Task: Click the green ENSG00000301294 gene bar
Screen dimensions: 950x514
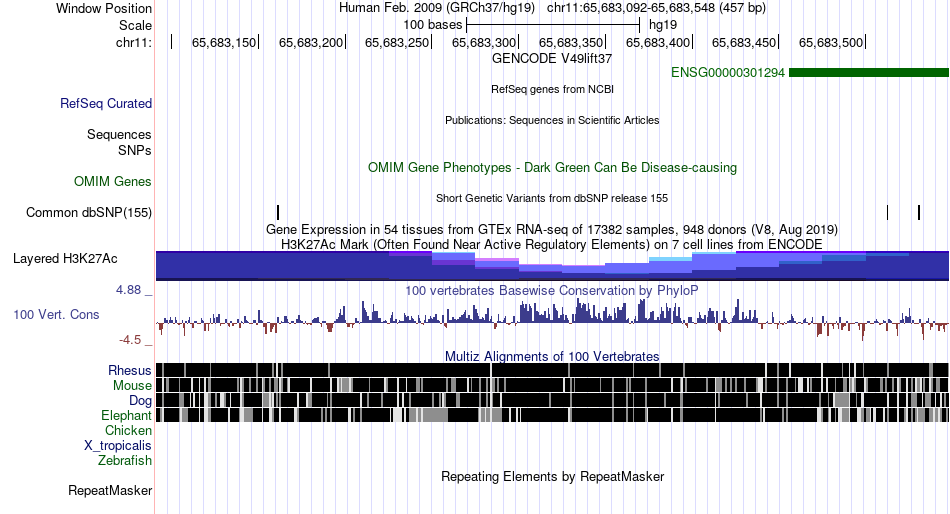Action: (x=869, y=73)
